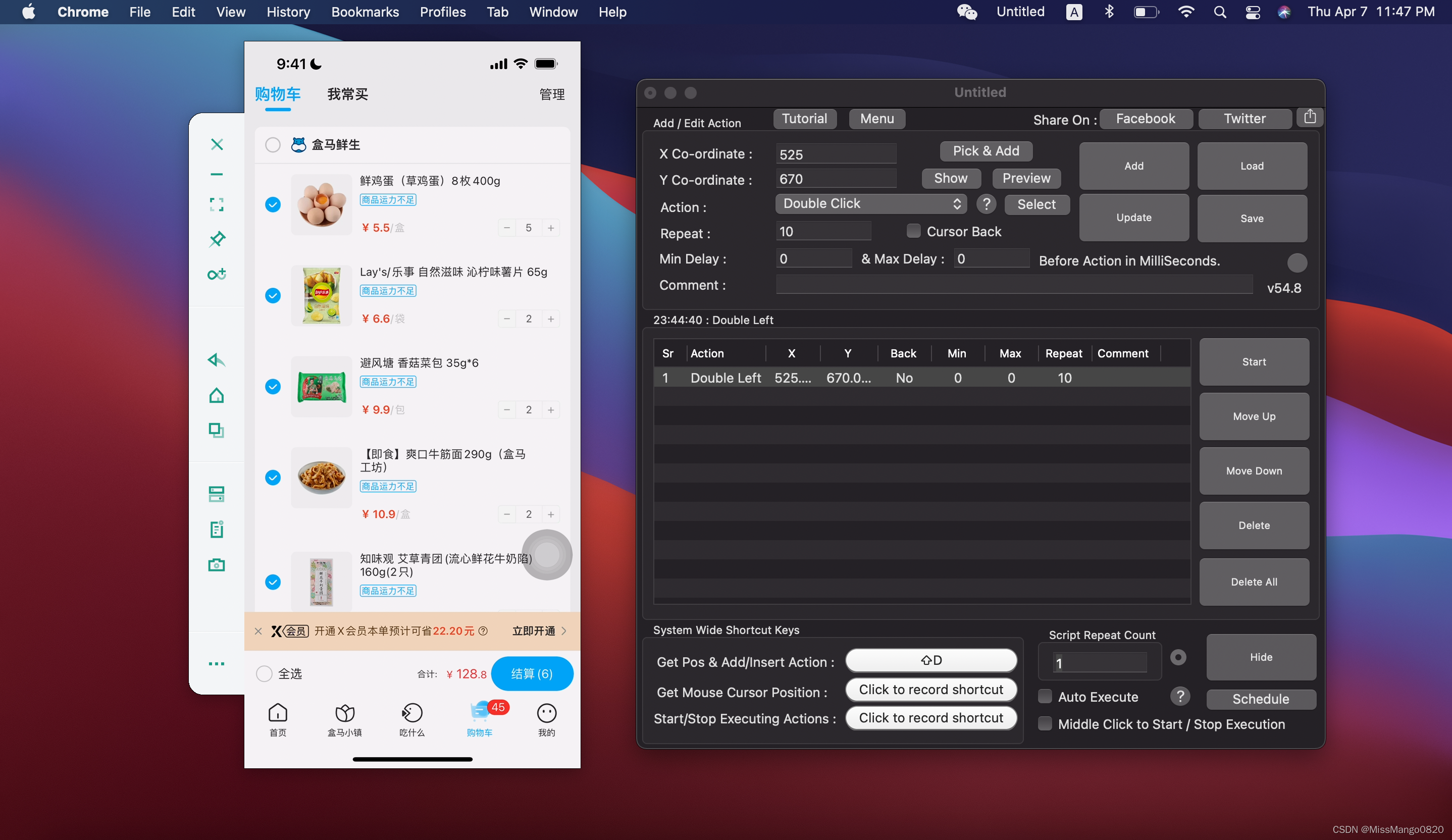The height and width of the screenshot is (840, 1452).
Task: Toggle the 全选 select-all radio button
Action: pyautogui.click(x=264, y=673)
